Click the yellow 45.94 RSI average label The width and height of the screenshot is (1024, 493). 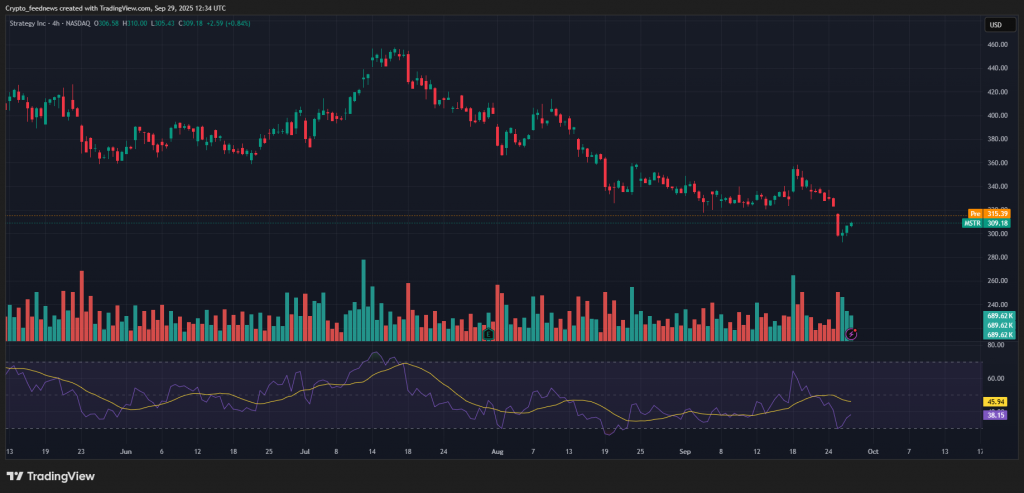(995, 401)
